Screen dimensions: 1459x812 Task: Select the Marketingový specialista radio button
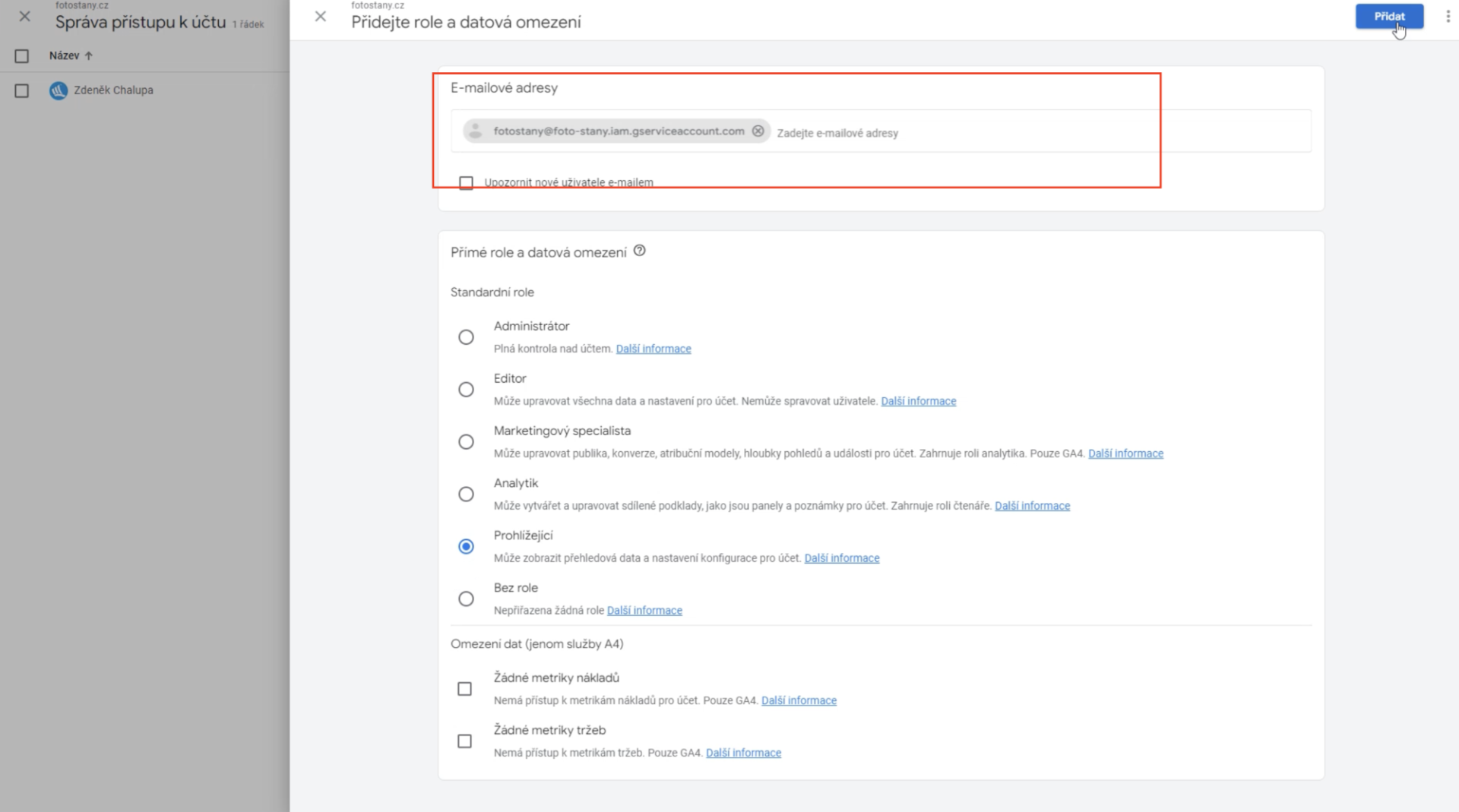[x=466, y=442]
